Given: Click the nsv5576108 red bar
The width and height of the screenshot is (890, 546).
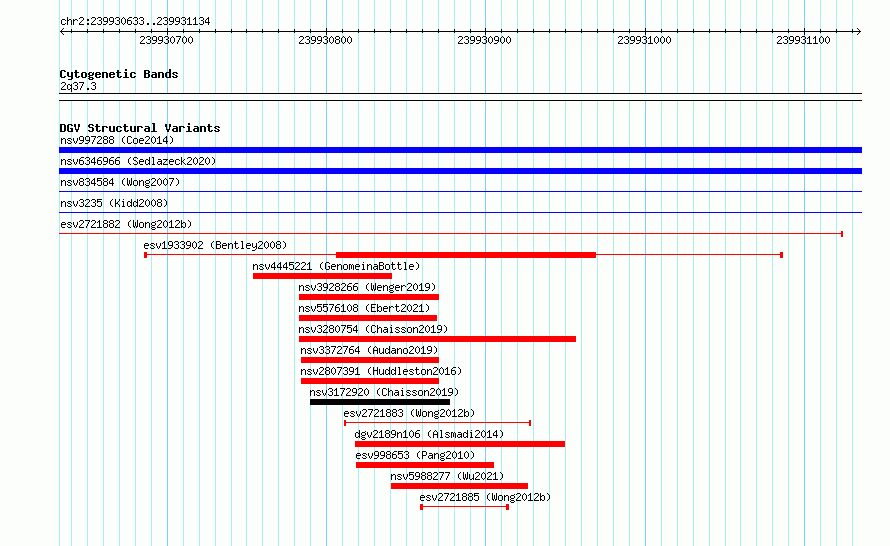Looking at the screenshot, I should click(368, 318).
